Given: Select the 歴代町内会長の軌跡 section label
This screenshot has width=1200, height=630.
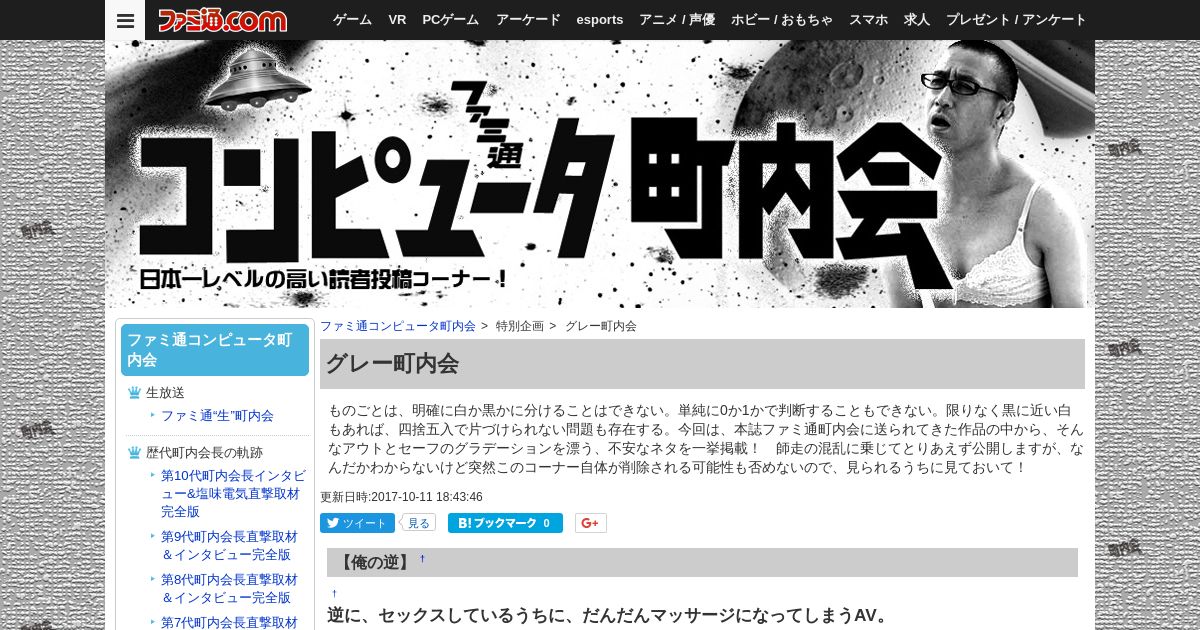Looking at the screenshot, I should click(x=204, y=453).
